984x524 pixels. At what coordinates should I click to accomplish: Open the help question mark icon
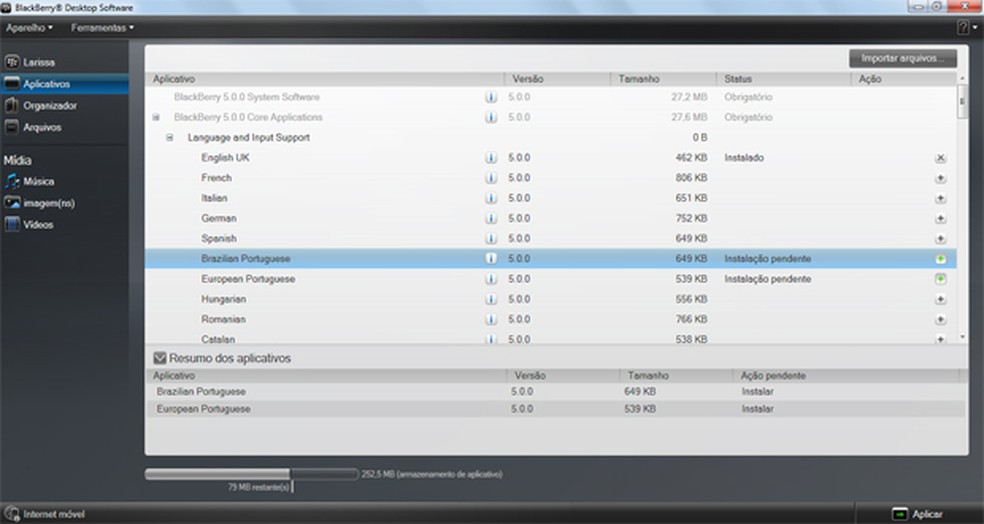963,28
